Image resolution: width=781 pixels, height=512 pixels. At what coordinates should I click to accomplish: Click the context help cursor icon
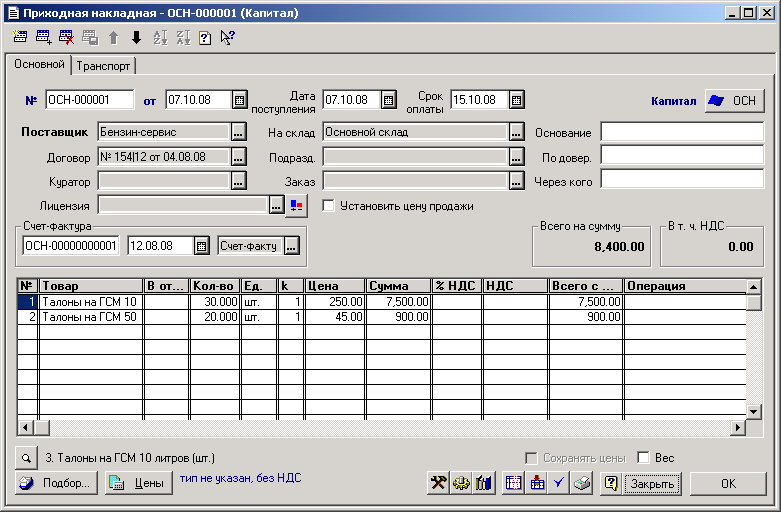click(227, 38)
